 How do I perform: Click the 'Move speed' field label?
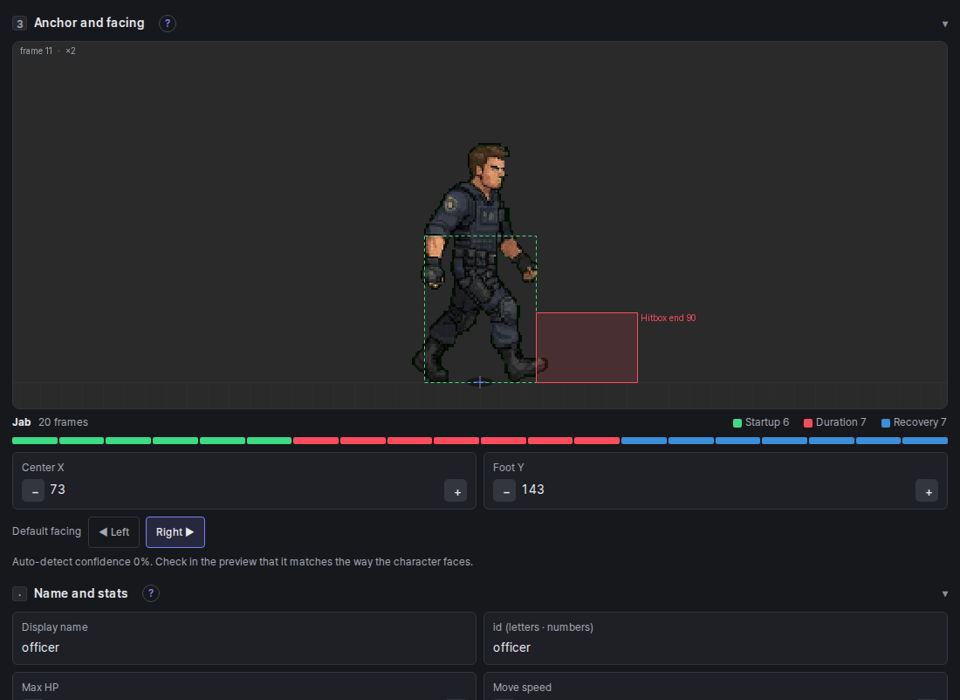[522, 687]
